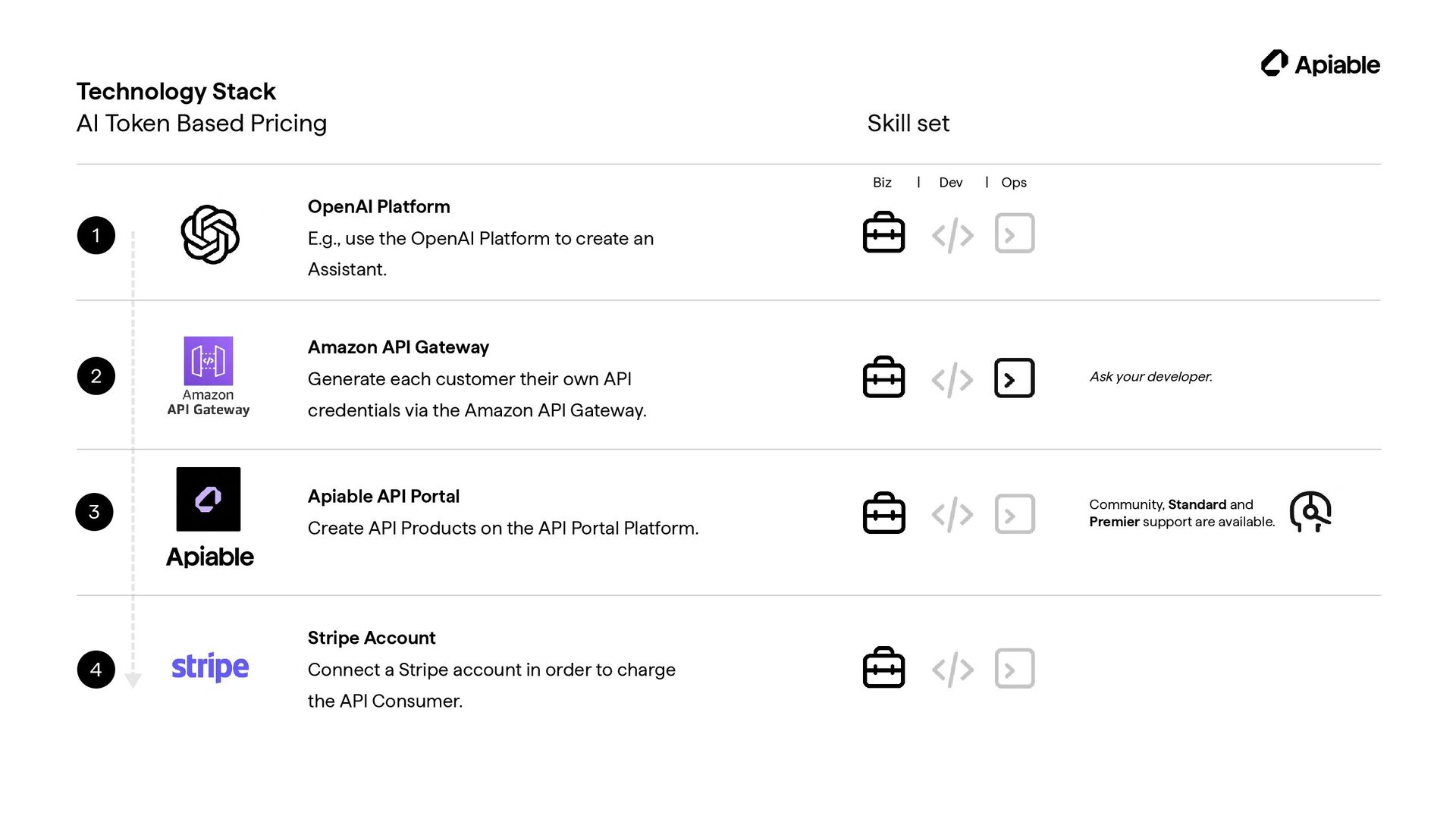Click the Stripe logo
Viewport: 1456px width, 819px height.
click(210, 667)
